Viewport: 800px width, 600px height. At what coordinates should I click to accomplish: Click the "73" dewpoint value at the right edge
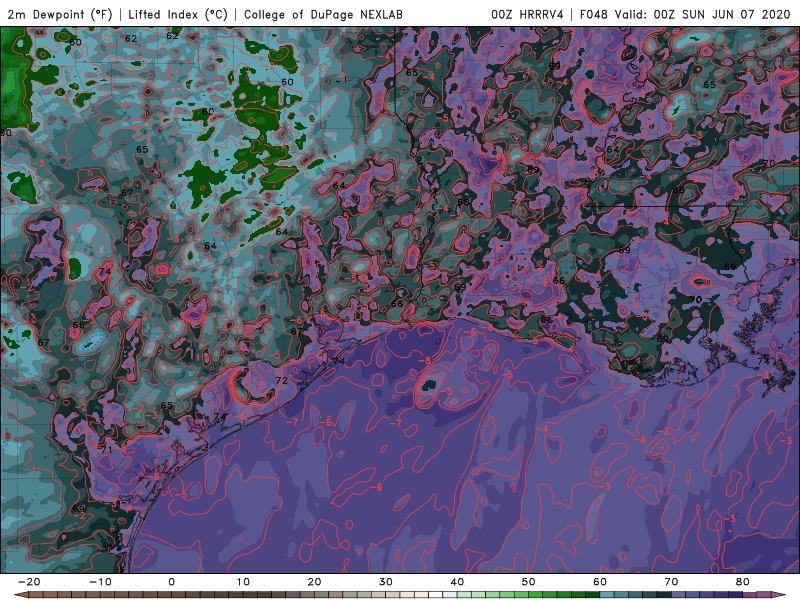790,262
